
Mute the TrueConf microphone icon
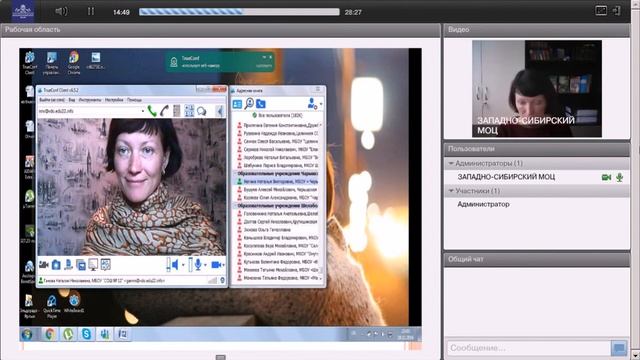(x=198, y=264)
